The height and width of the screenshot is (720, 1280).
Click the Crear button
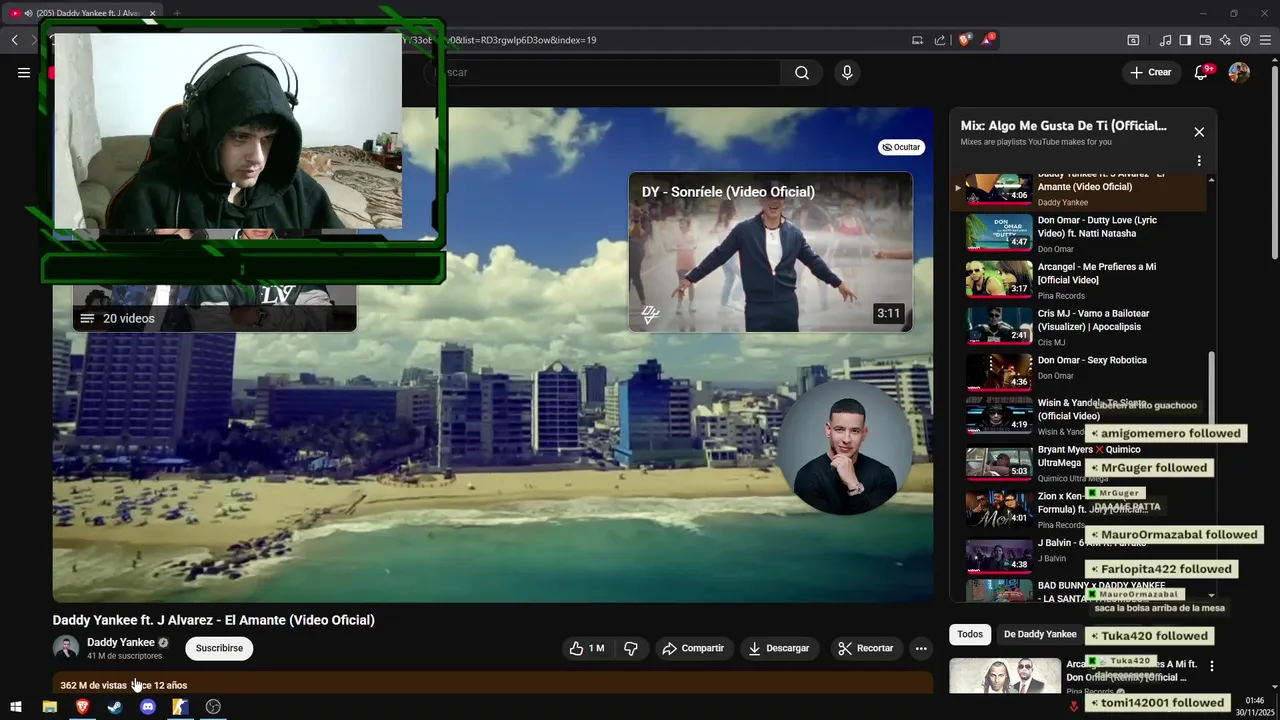(x=1151, y=72)
